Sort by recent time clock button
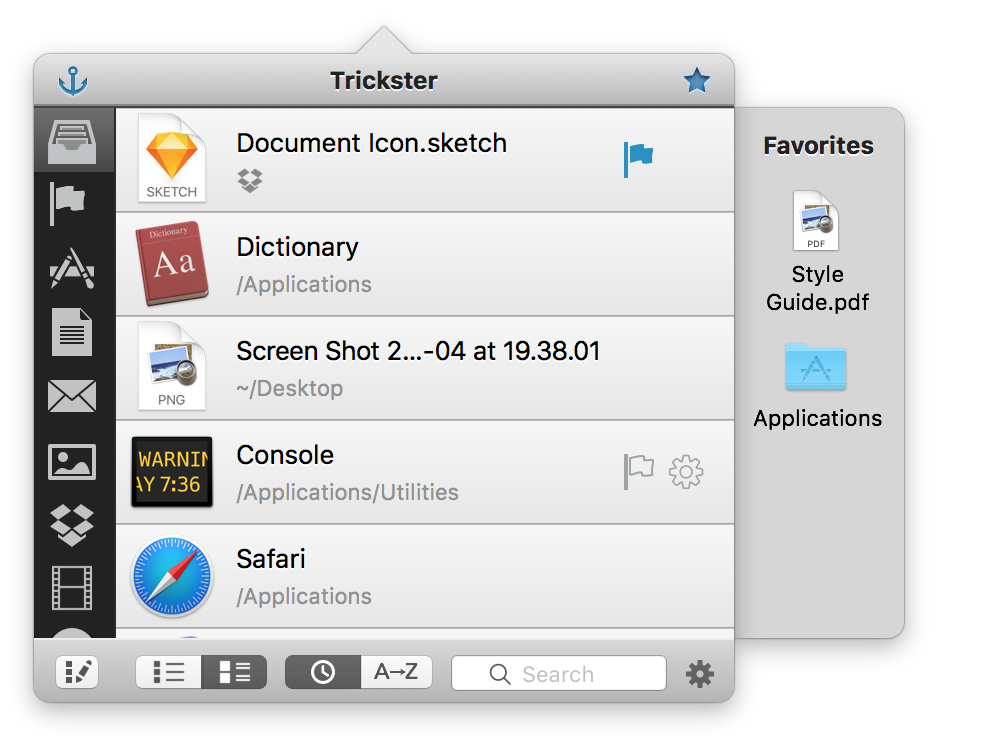Viewport: 988px width, 744px height. (x=323, y=672)
